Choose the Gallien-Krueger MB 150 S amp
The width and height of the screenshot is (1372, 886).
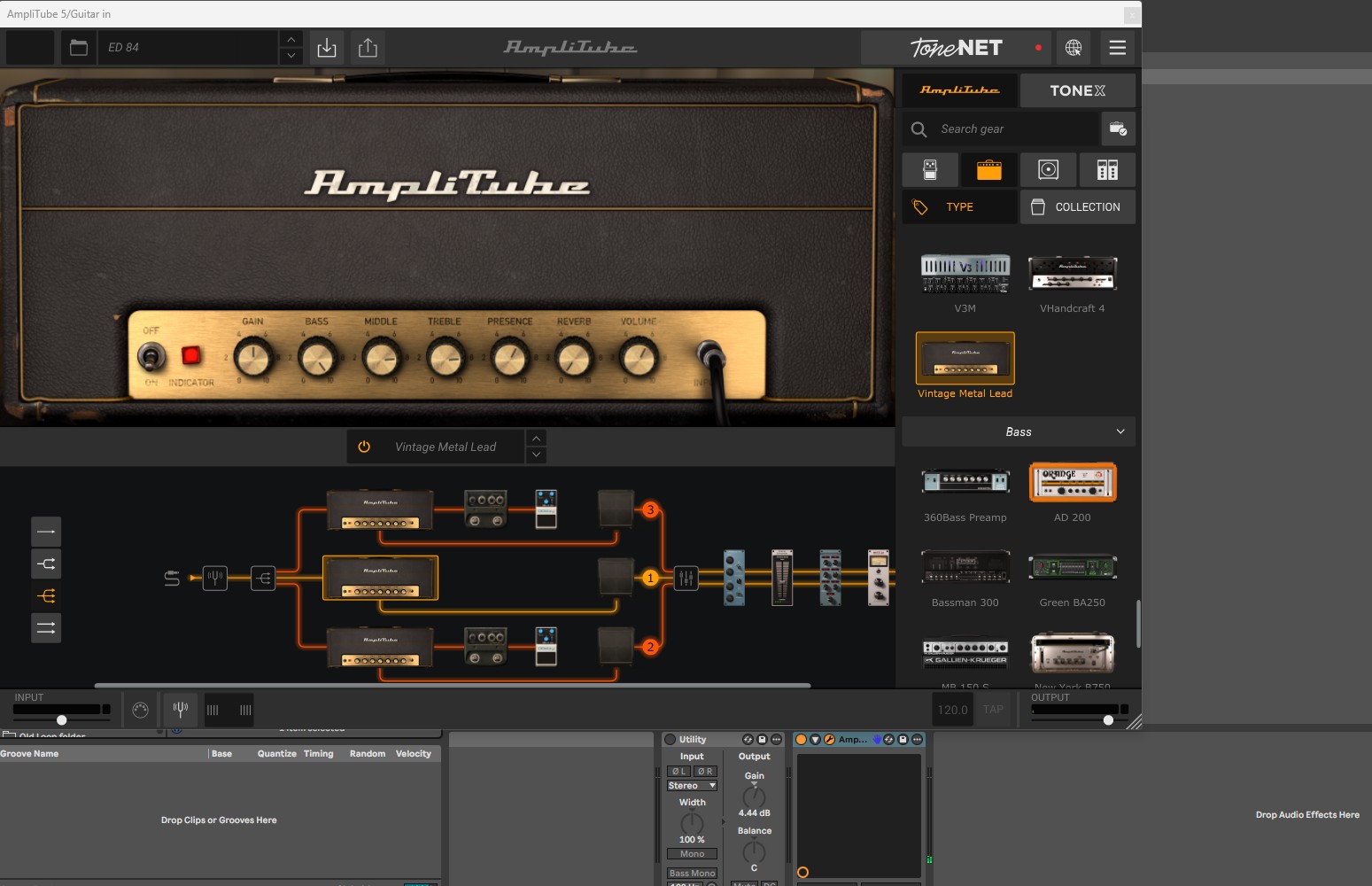[965, 654]
